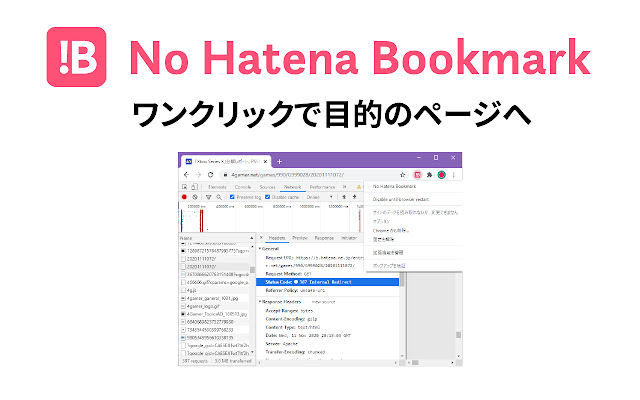This screenshot has width=640, height=400.
Task: Open the extensions puzzle icon
Action: 429,175
